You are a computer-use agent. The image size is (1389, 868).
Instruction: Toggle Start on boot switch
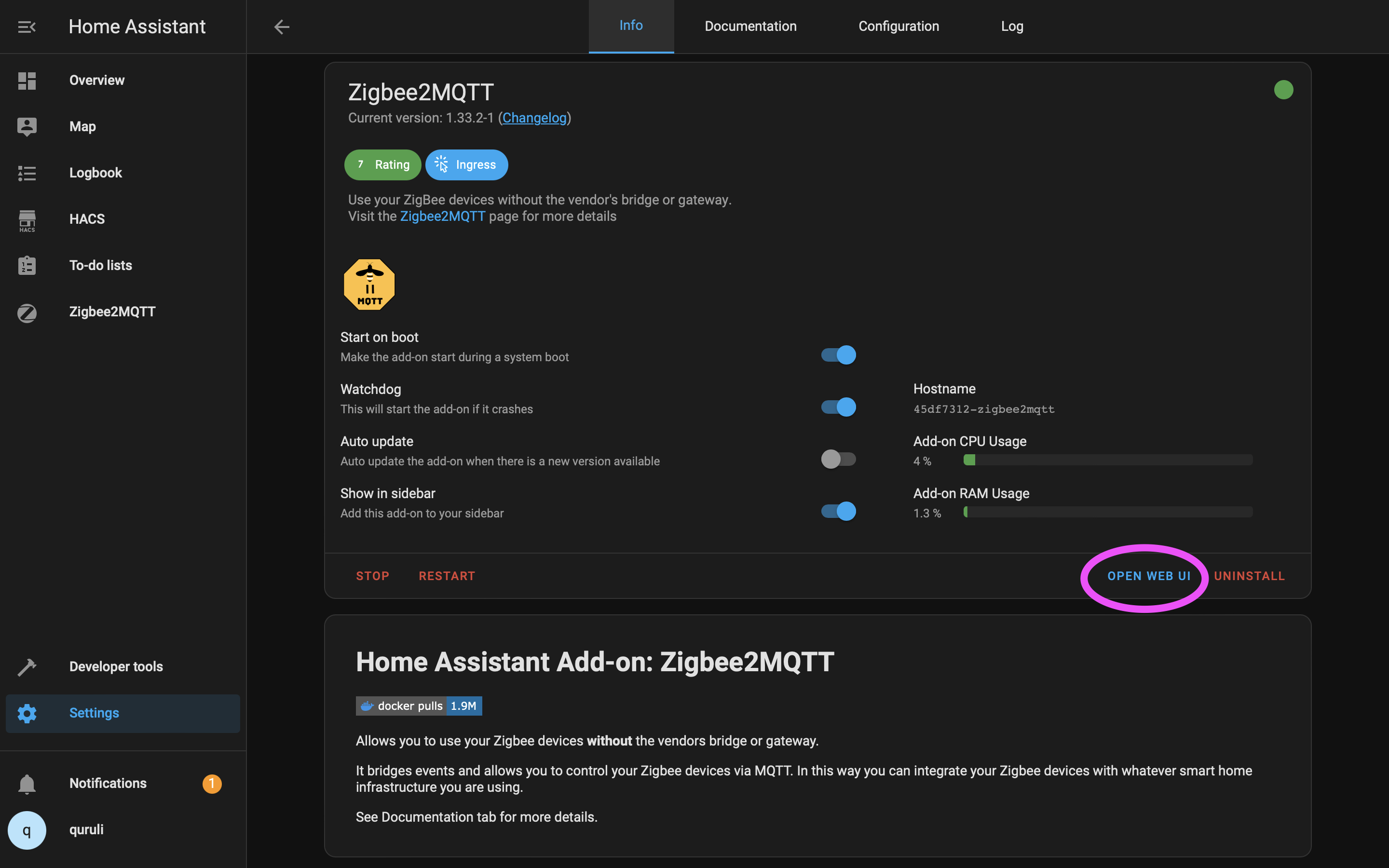pos(838,355)
